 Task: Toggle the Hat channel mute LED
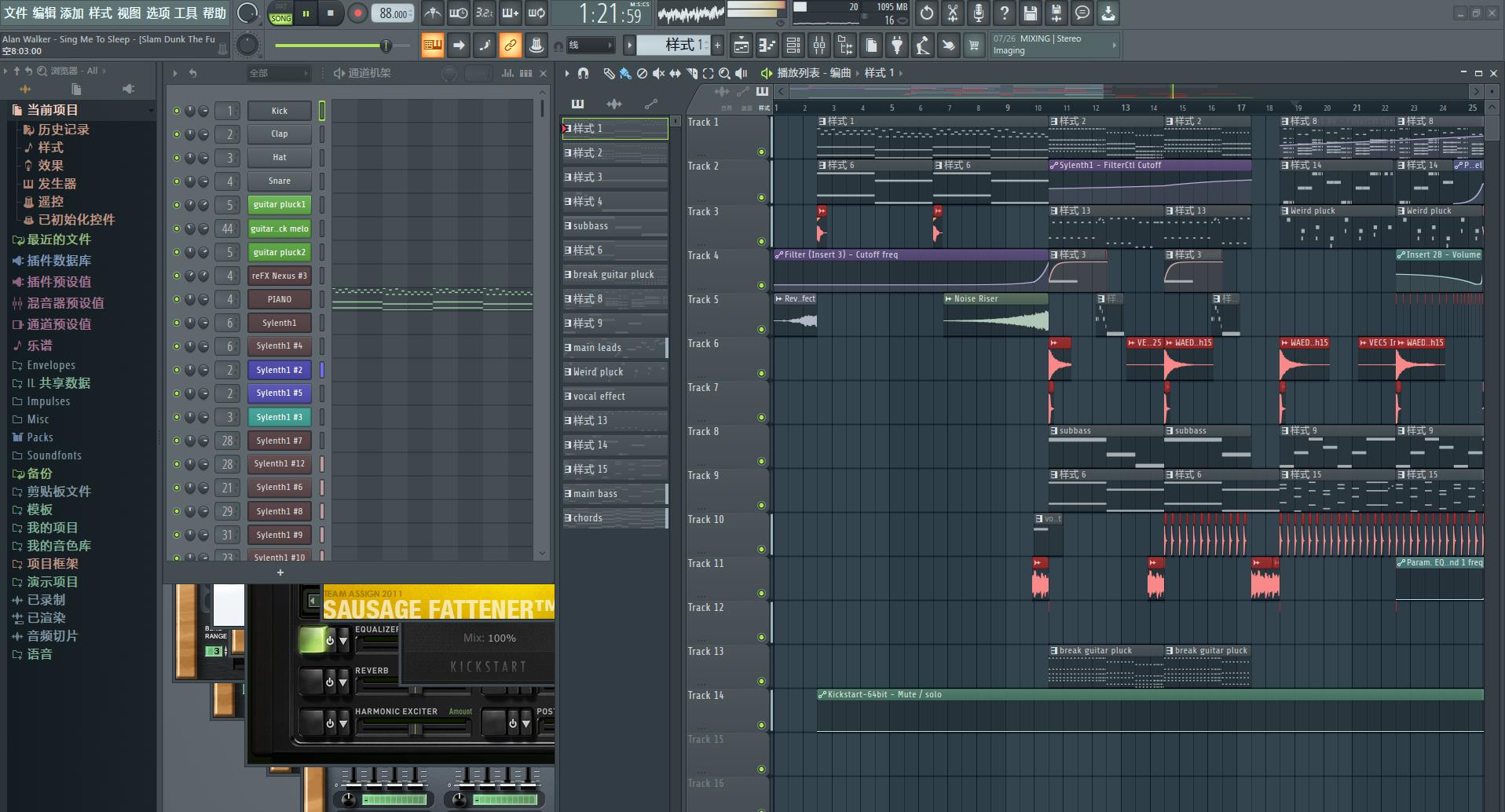pos(177,158)
